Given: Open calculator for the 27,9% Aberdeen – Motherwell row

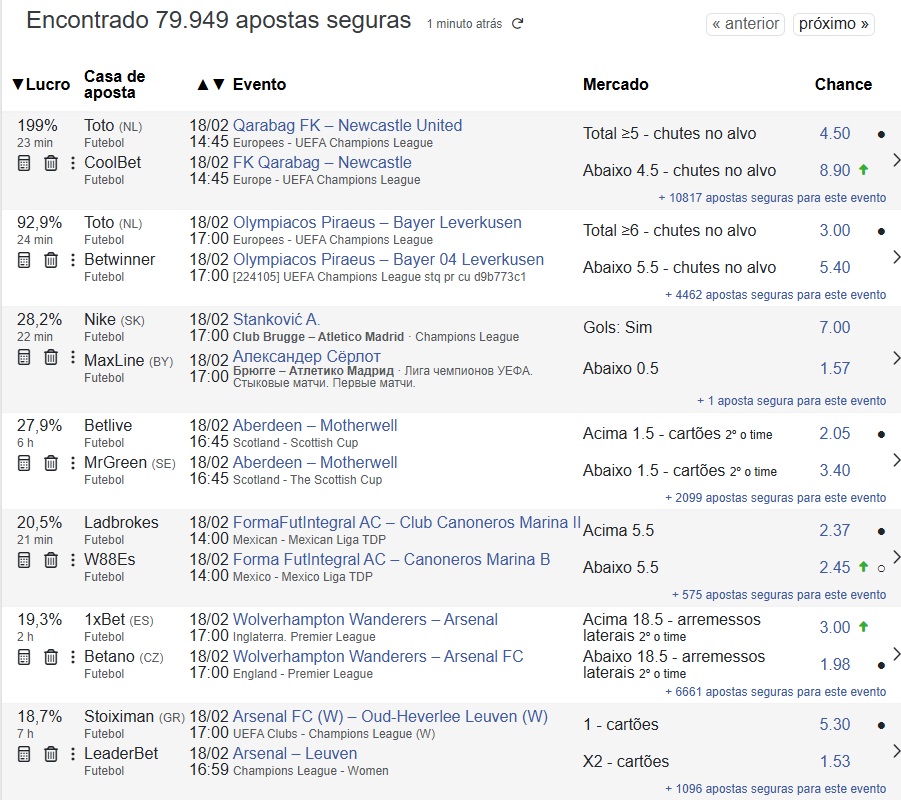Looking at the screenshot, I should tap(24, 463).
